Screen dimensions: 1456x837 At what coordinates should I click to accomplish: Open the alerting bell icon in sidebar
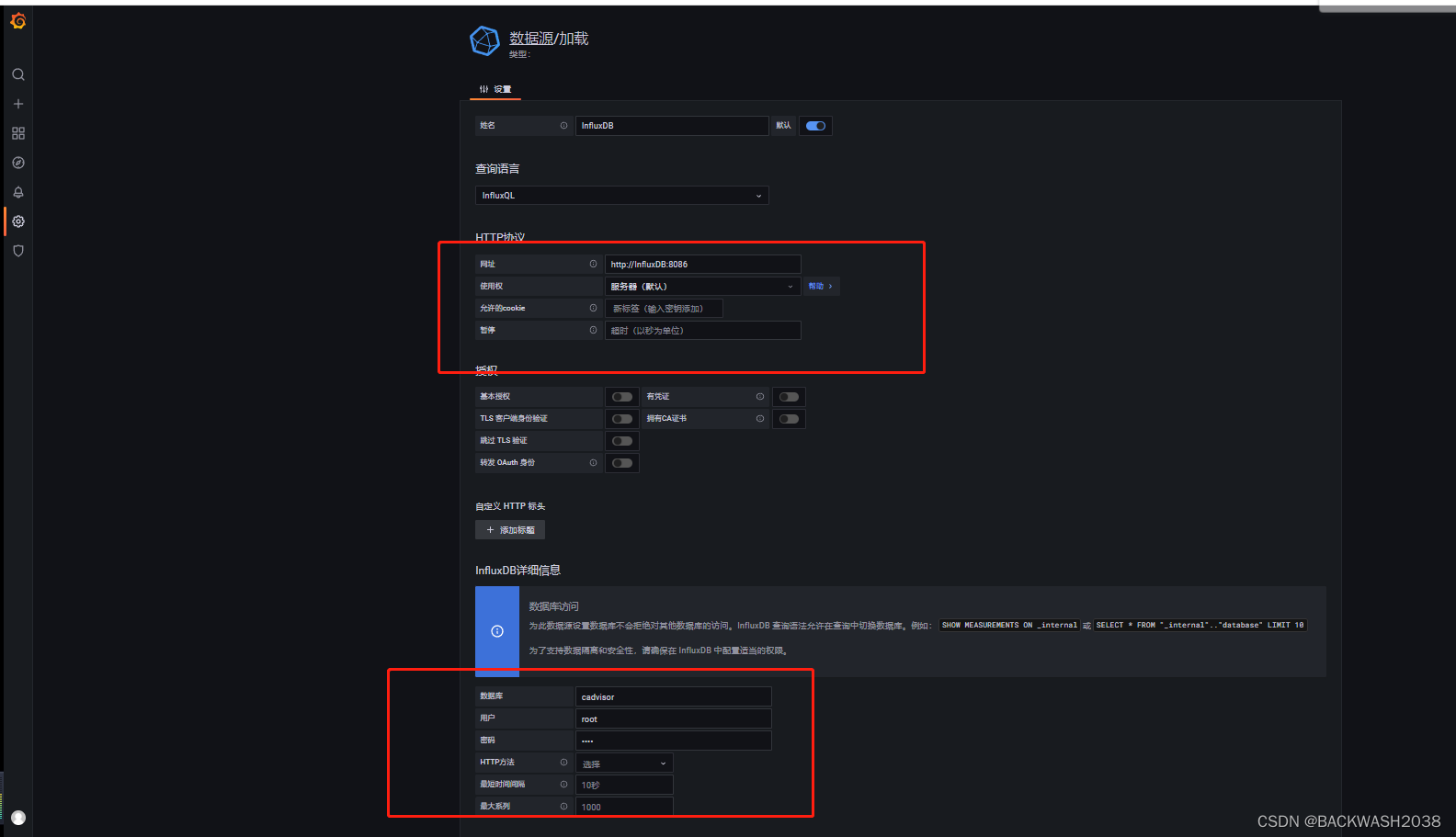[x=17, y=192]
